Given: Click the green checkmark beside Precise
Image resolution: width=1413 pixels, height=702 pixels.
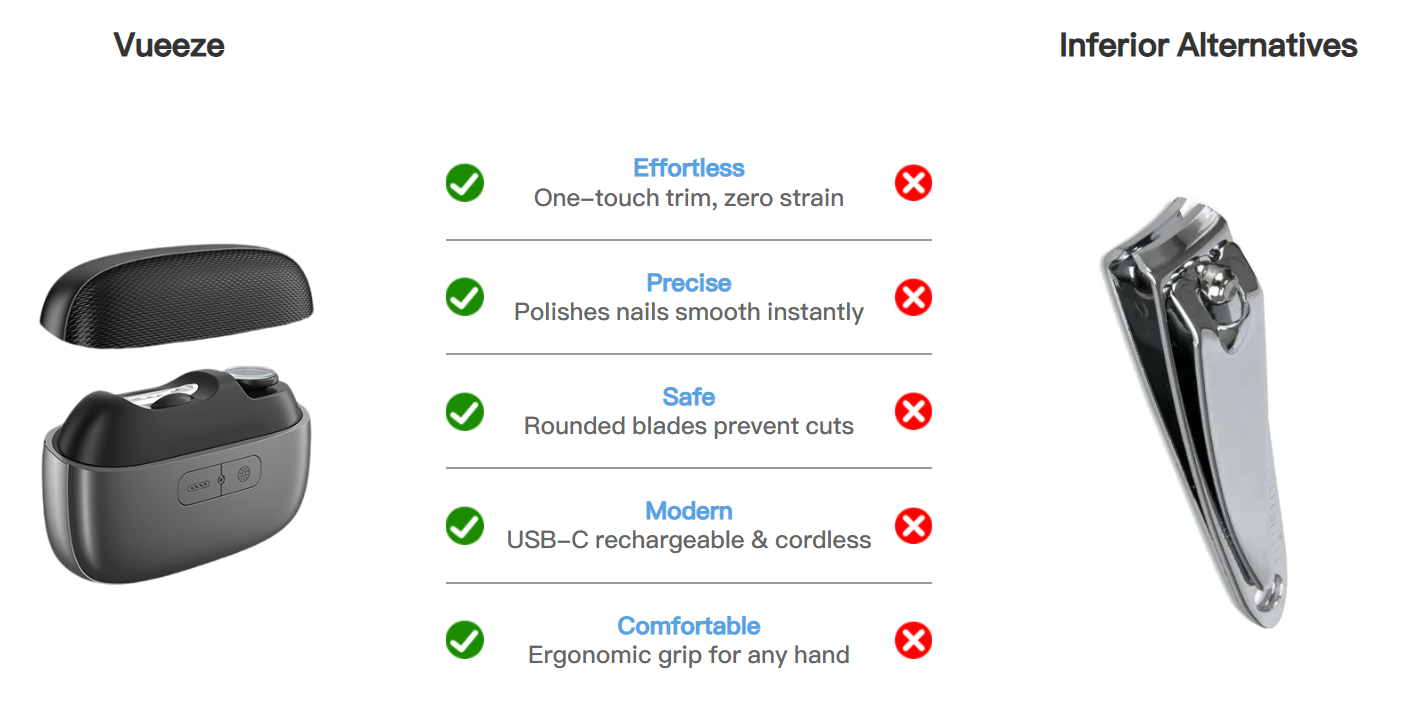Looking at the screenshot, I should tap(465, 297).
